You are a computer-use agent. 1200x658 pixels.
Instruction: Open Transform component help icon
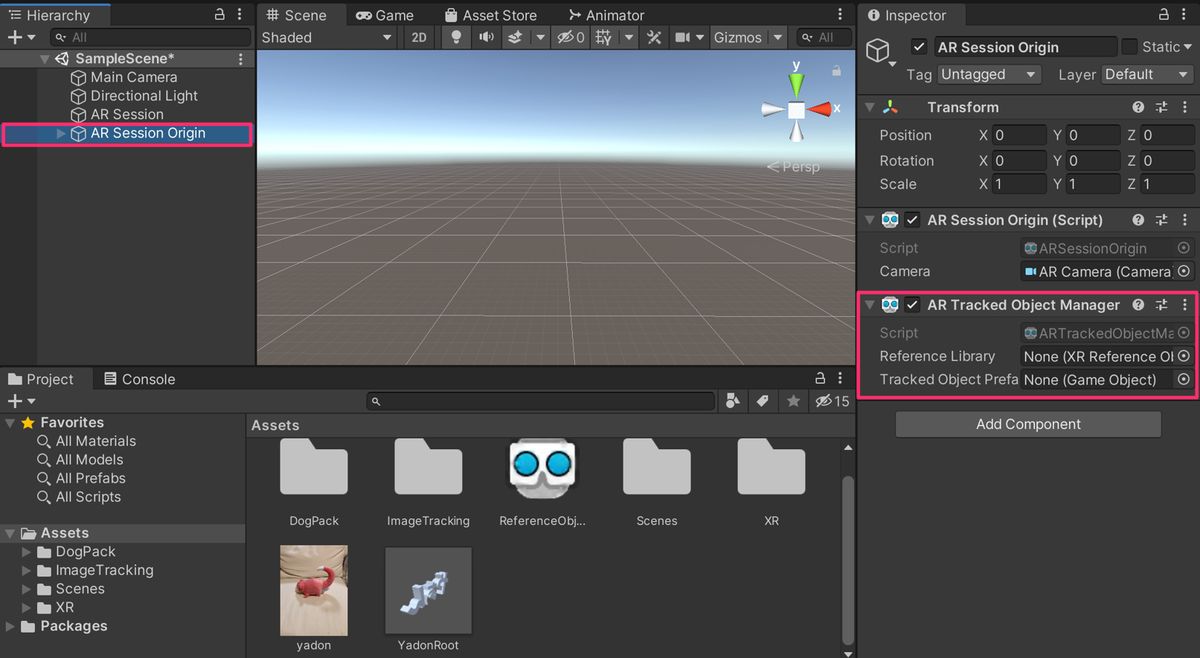click(1138, 107)
